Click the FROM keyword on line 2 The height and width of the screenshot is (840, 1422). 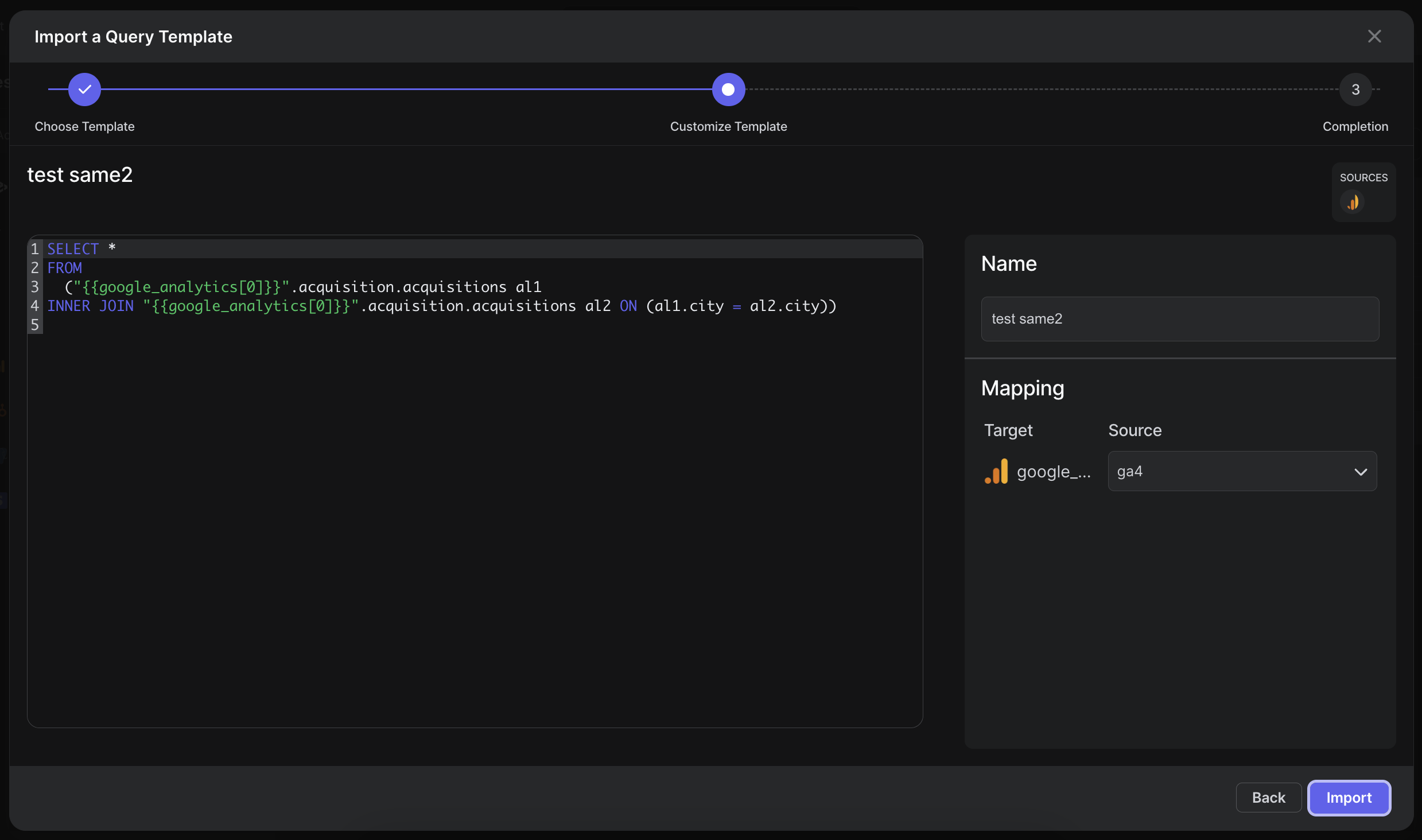64,268
